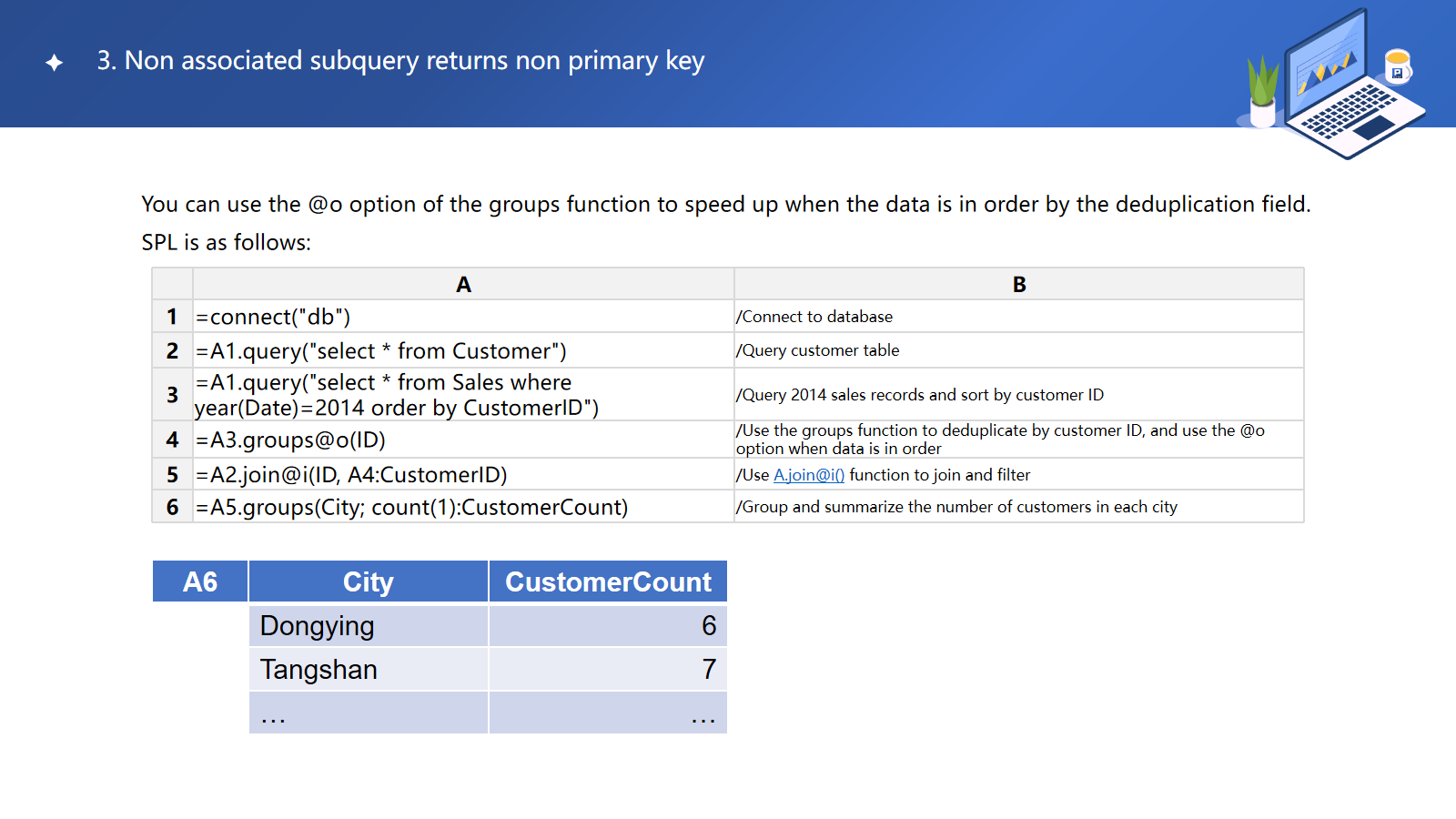Click the A6 result table label
Image resolution: width=1456 pixels, height=819 pixels.
[x=200, y=582]
